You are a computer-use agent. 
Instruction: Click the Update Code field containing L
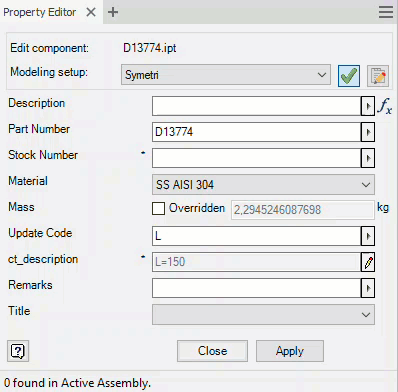tap(257, 236)
